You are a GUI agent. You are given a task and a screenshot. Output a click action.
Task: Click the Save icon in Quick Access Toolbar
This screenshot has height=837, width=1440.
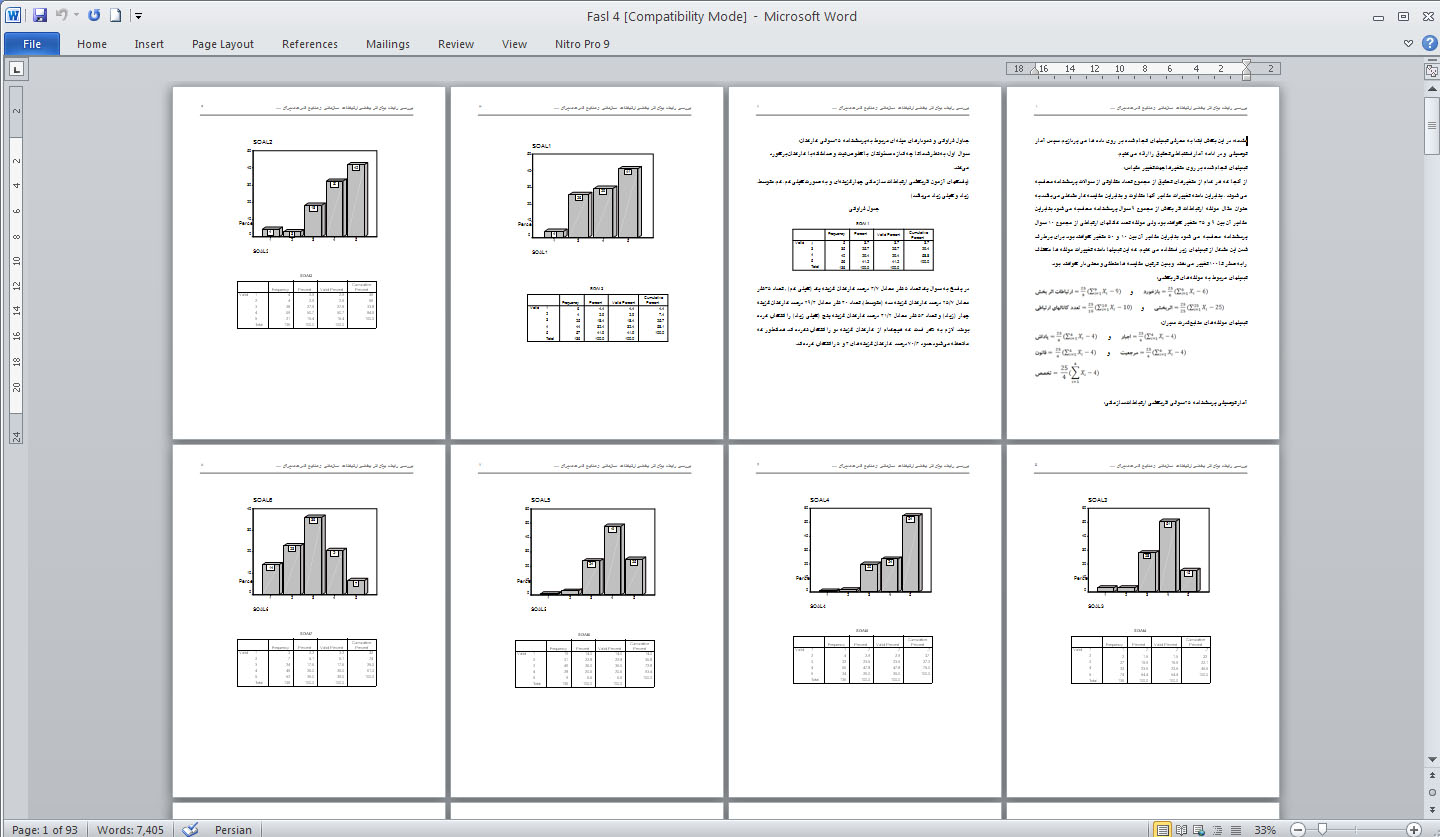pos(40,15)
